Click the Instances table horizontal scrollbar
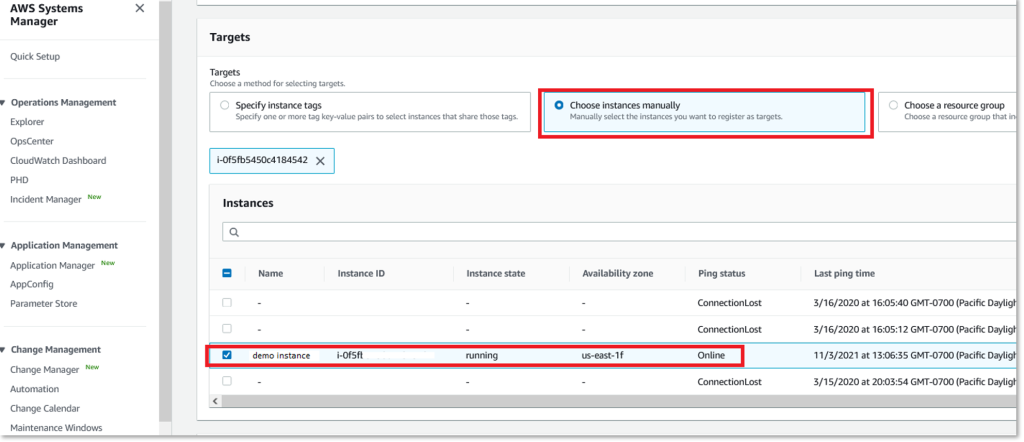Screen dimensions: 1024x442 pos(620,400)
